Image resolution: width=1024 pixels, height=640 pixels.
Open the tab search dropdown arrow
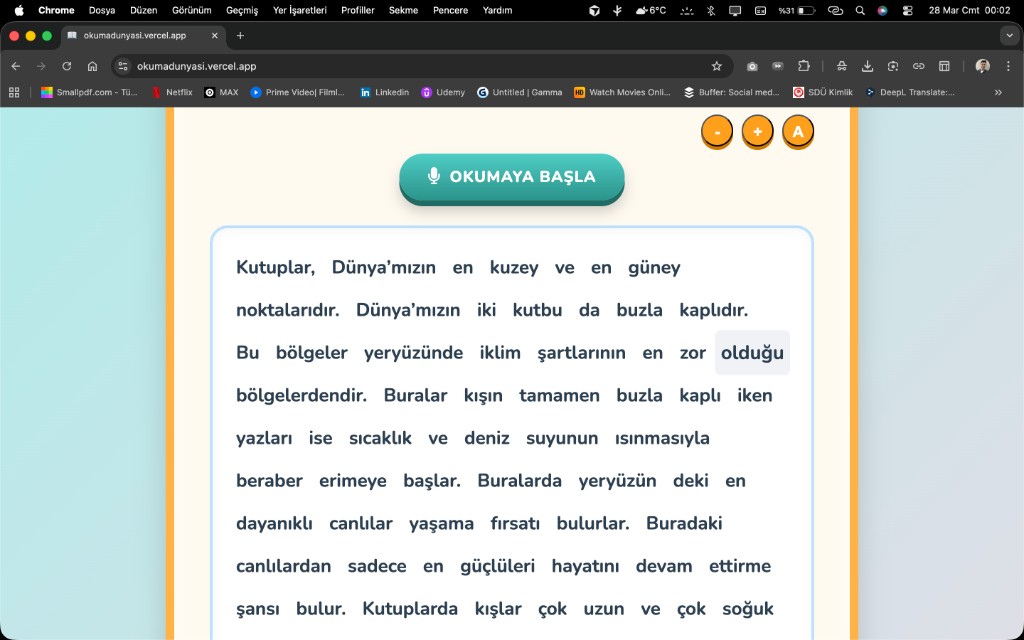[1007, 35]
